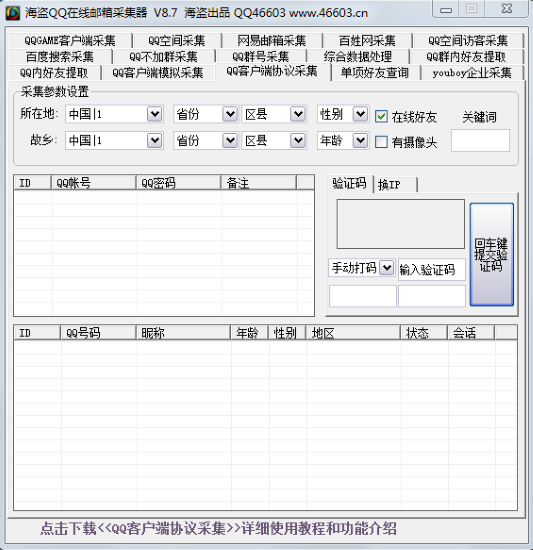This screenshot has width=533, height=550.
Task: Open the 综合数据处理 tab
Action: pos(358,56)
